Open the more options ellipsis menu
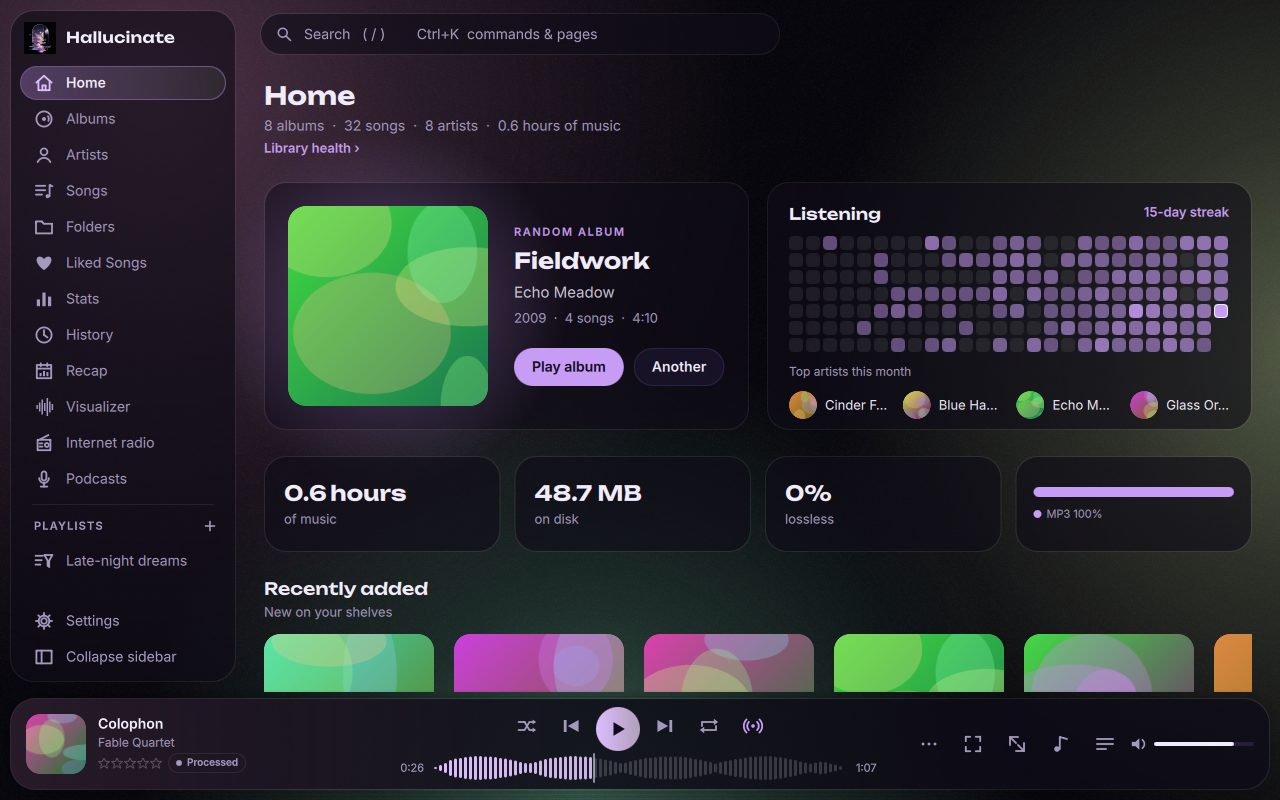 (929, 744)
